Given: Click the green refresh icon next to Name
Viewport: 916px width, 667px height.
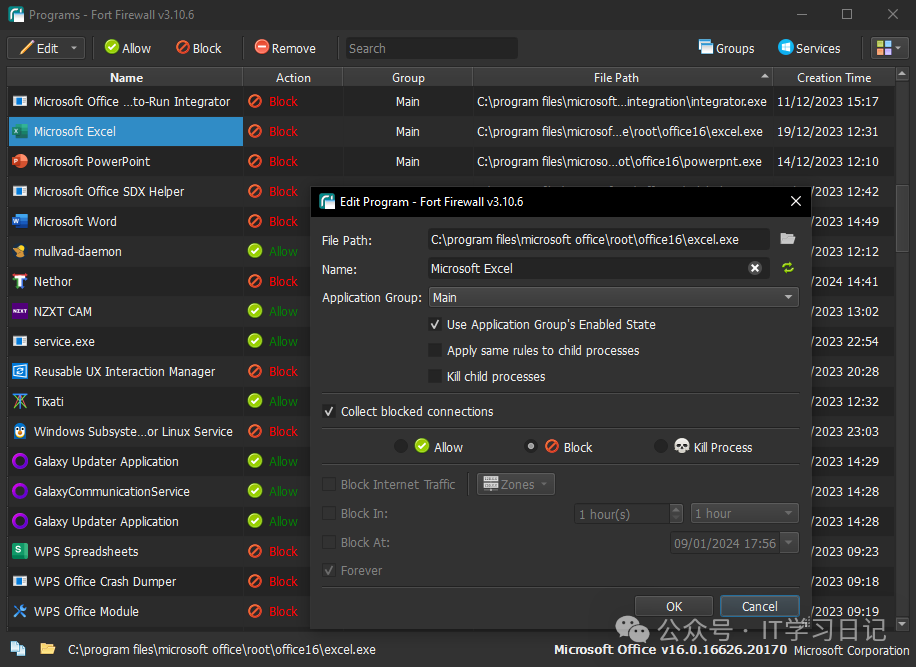Looking at the screenshot, I should click(x=788, y=268).
